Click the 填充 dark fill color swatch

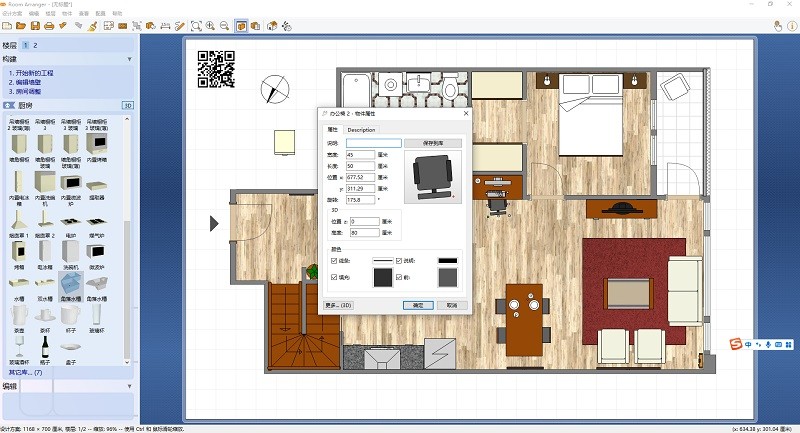tap(382, 279)
